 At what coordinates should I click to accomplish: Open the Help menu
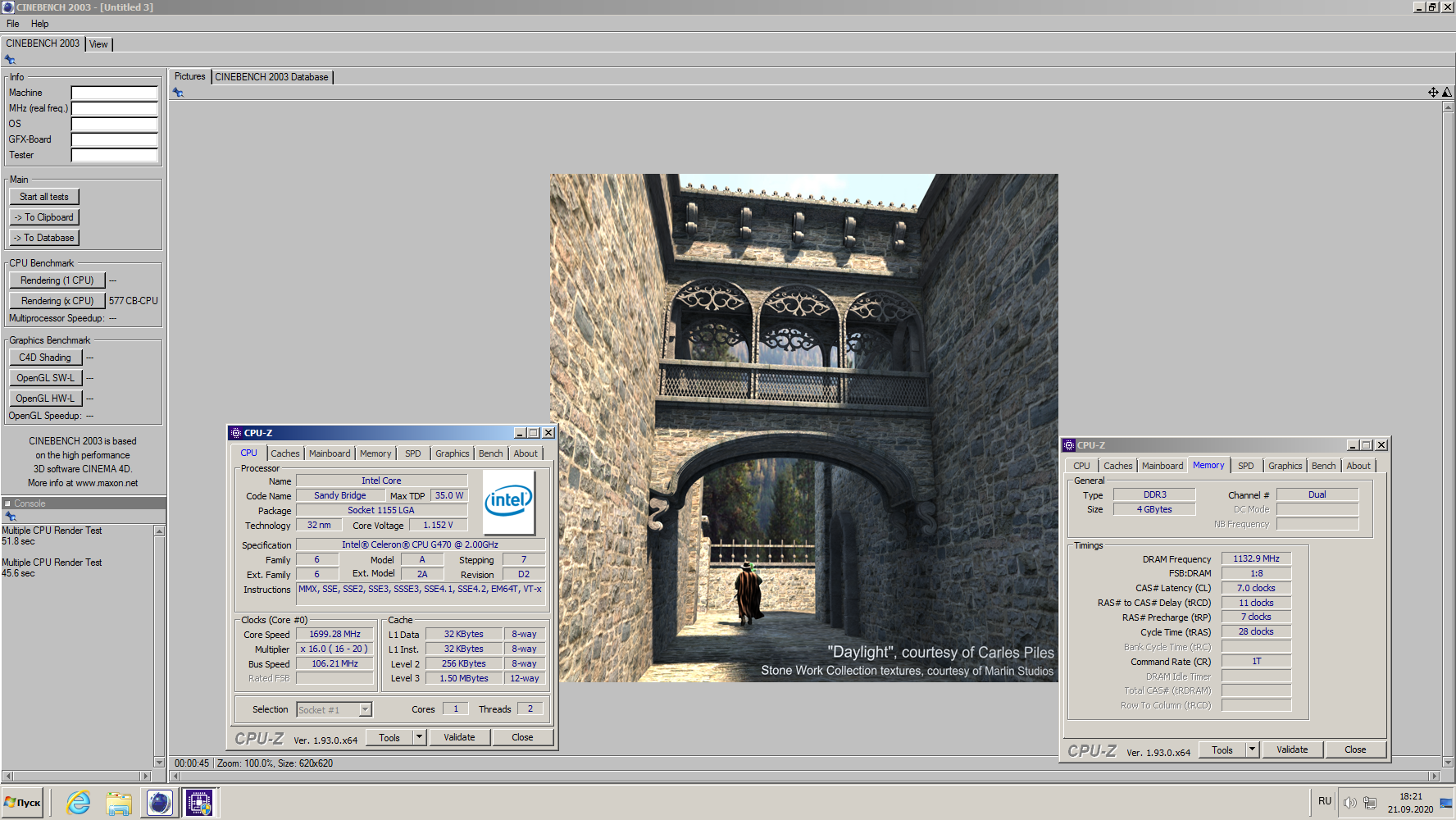pos(39,24)
